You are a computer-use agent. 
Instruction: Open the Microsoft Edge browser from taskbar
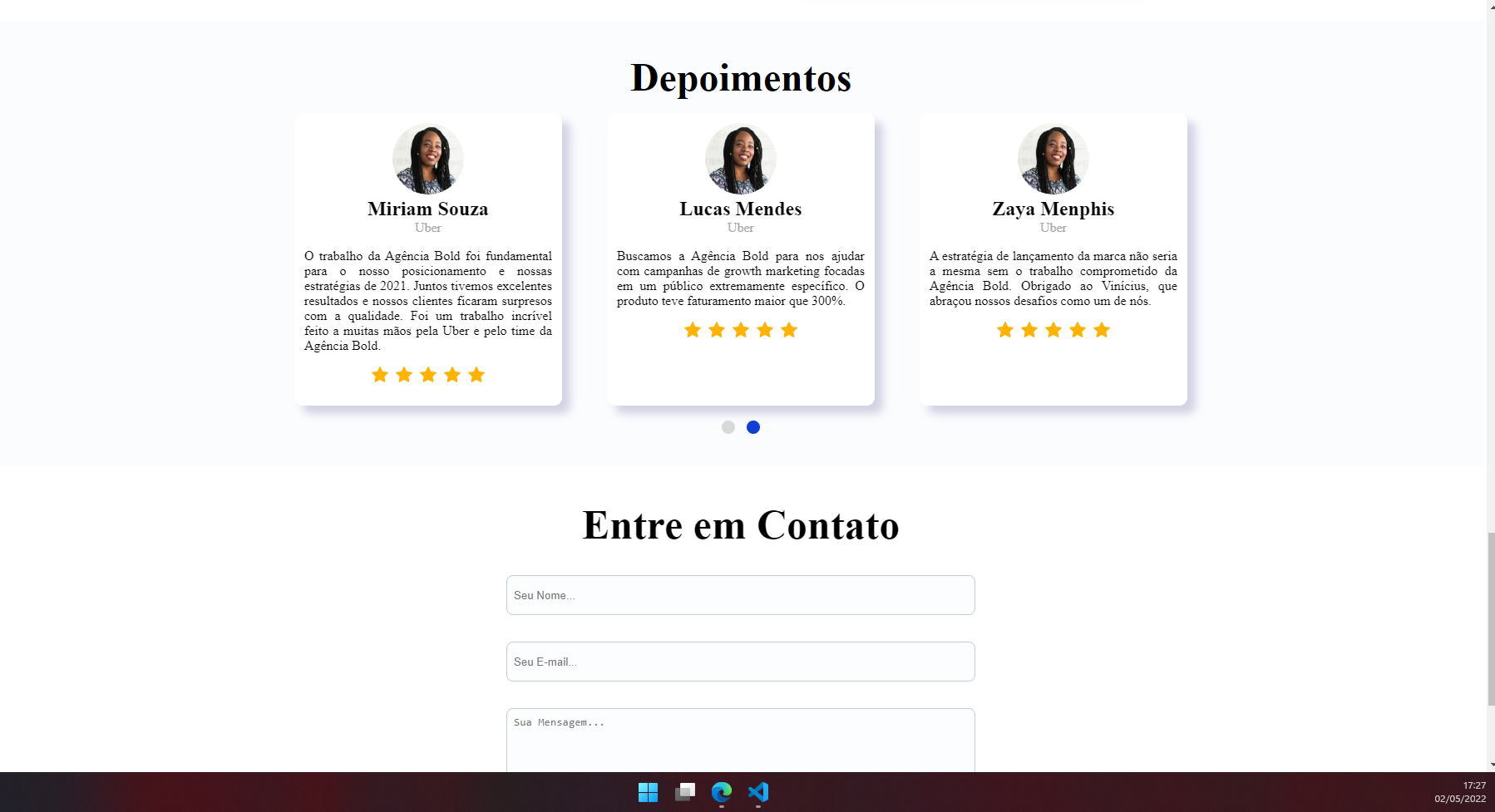720,792
